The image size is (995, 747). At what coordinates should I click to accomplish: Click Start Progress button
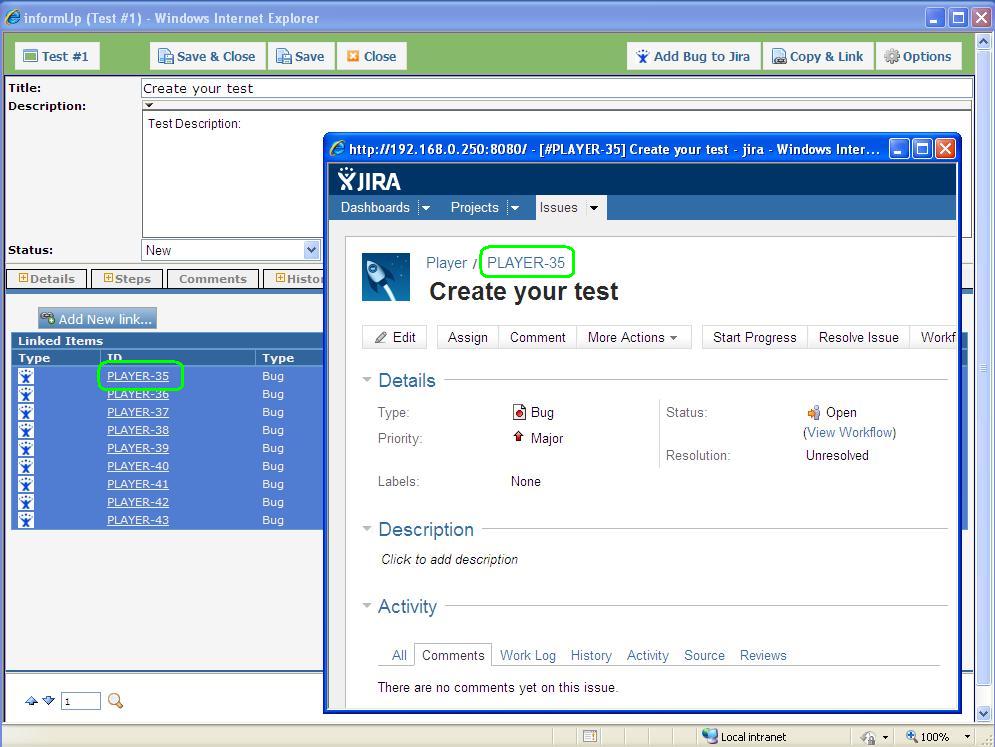754,337
